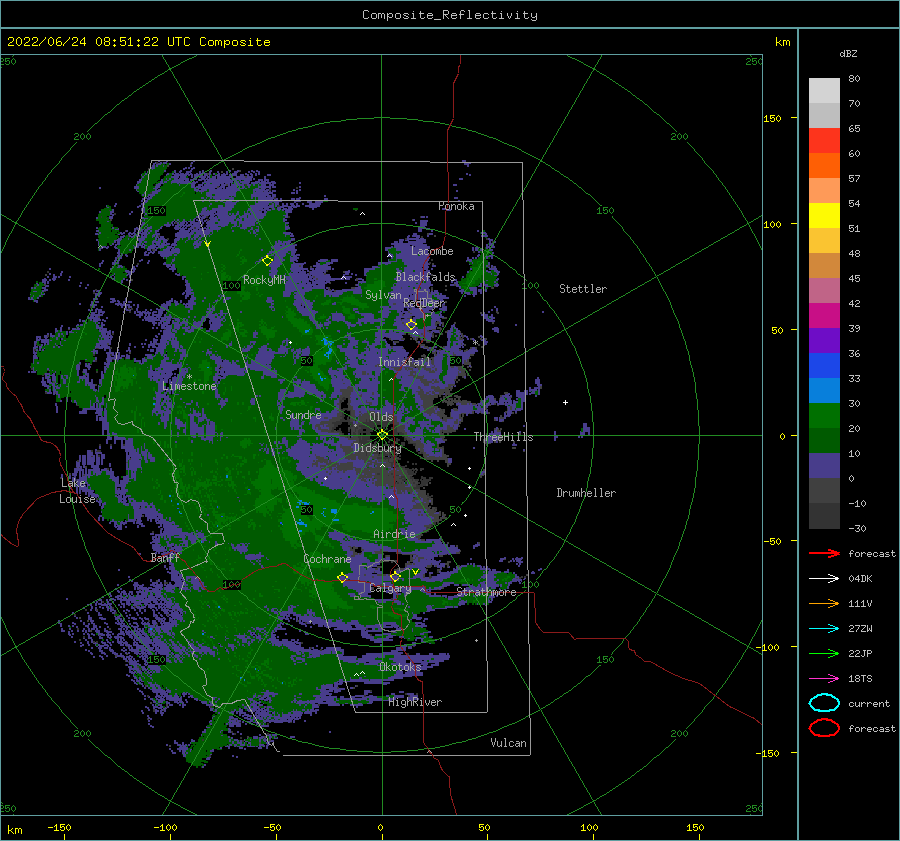Click the orange 111V arrow icon
This screenshot has height=841, width=900.
(x=824, y=603)
